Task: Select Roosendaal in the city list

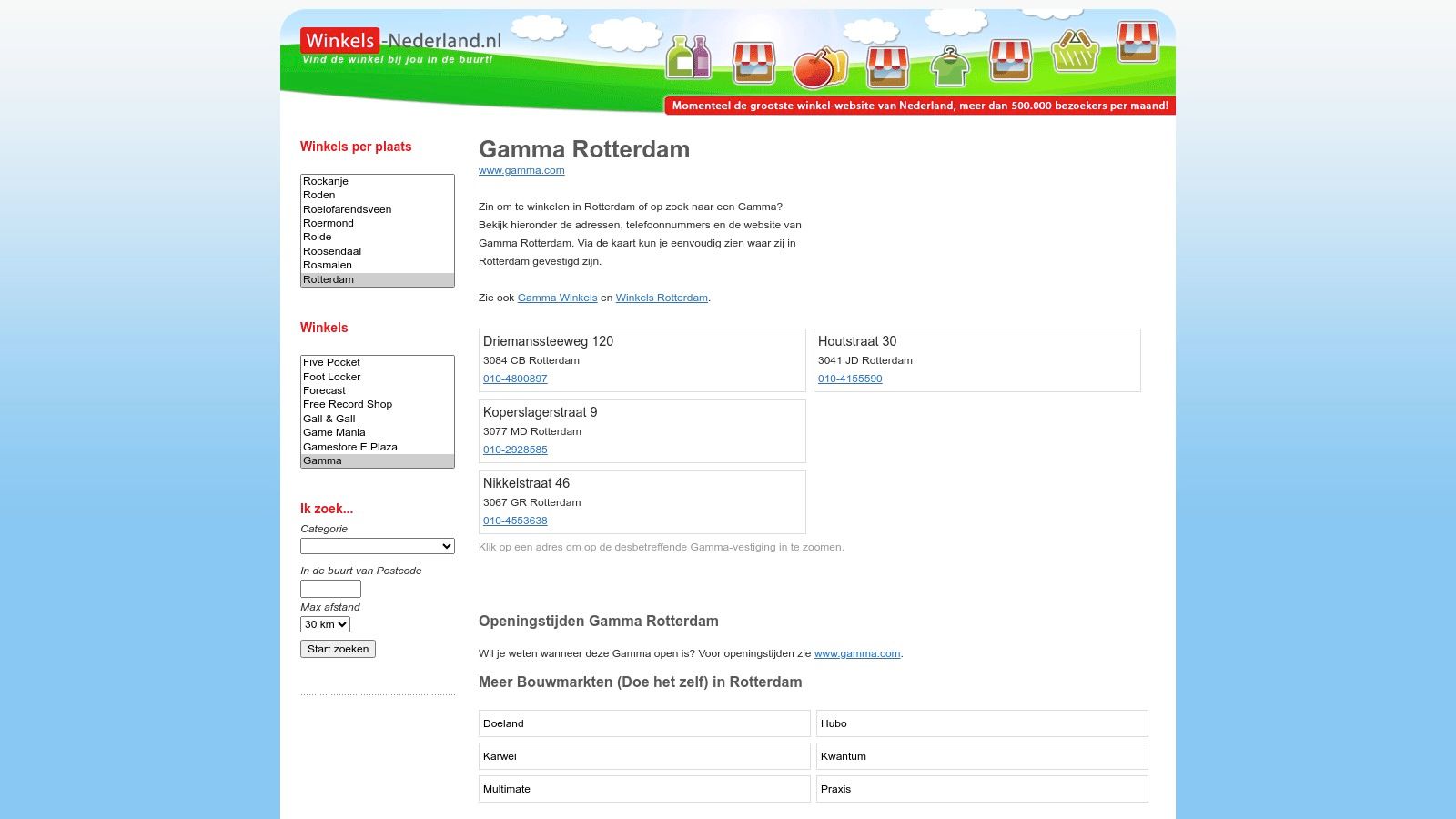Action: [332, 251]
